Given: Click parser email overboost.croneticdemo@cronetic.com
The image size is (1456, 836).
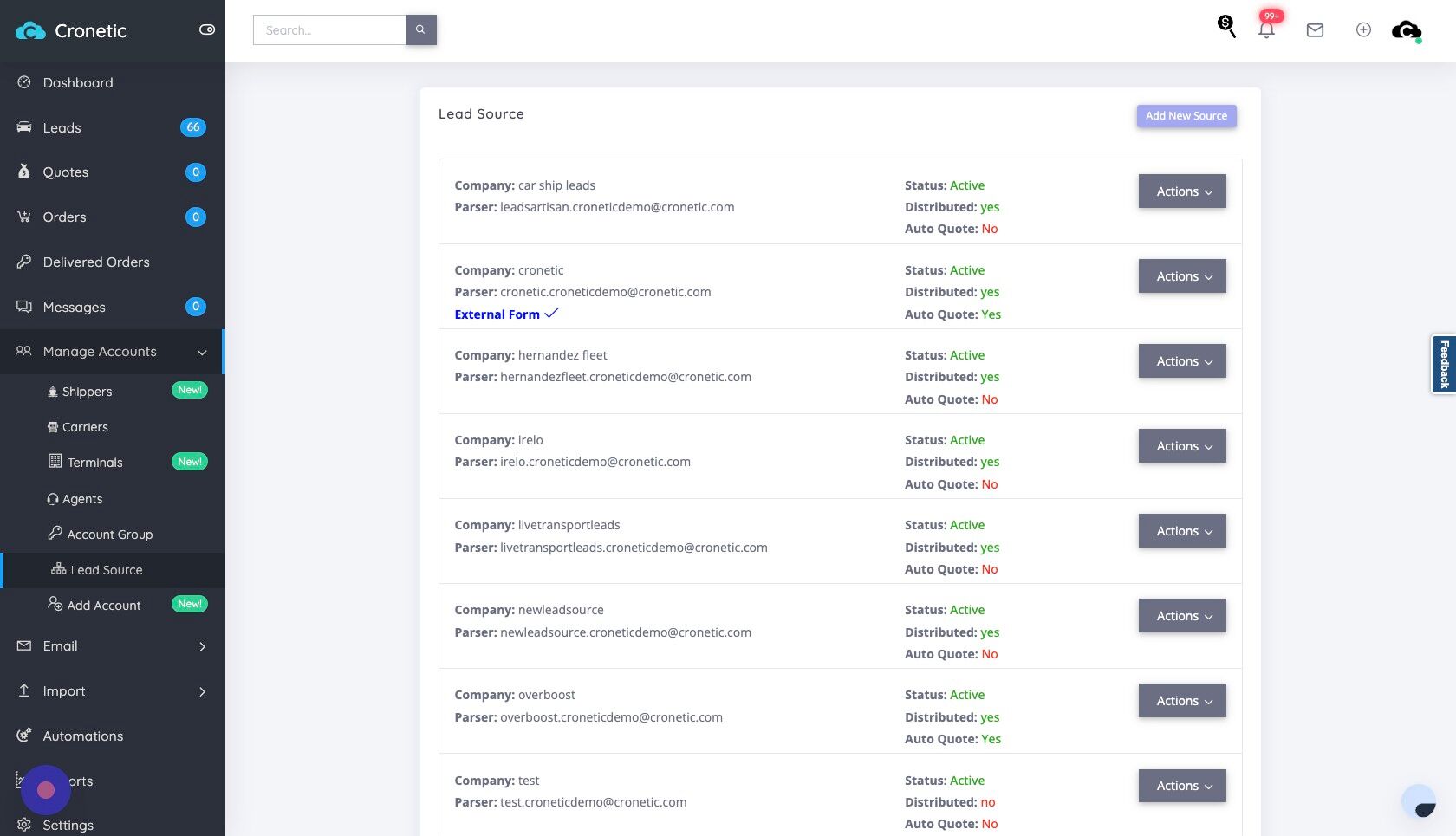Looking at the screenshot, I should (611, 717).
